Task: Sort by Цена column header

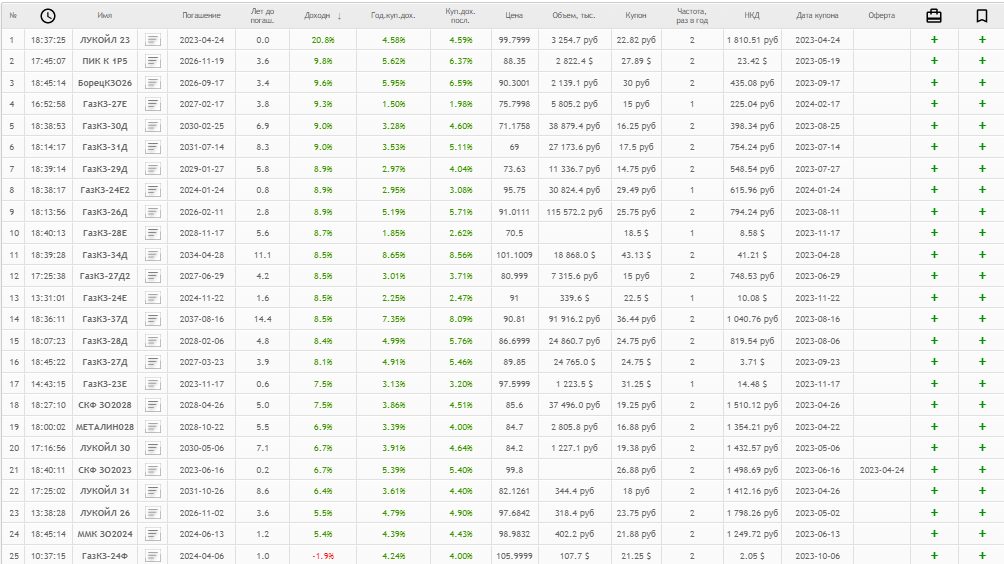Action: click(x=514, y=15)
